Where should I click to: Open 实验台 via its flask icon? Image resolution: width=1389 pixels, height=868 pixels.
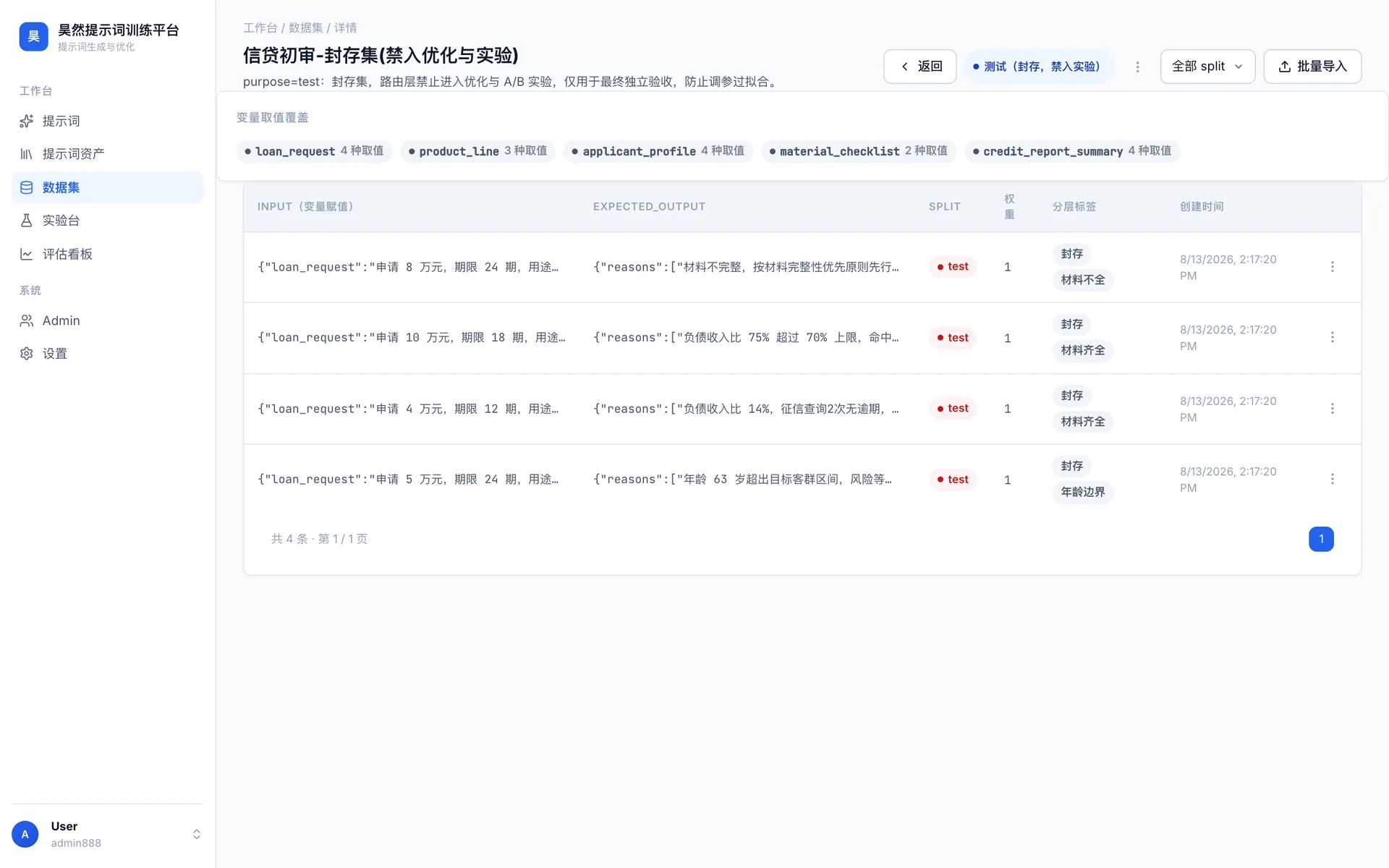27,221
